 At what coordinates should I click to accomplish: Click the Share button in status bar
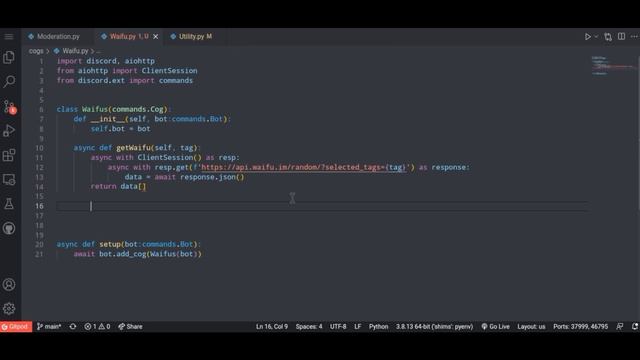(x=131, y=327)
